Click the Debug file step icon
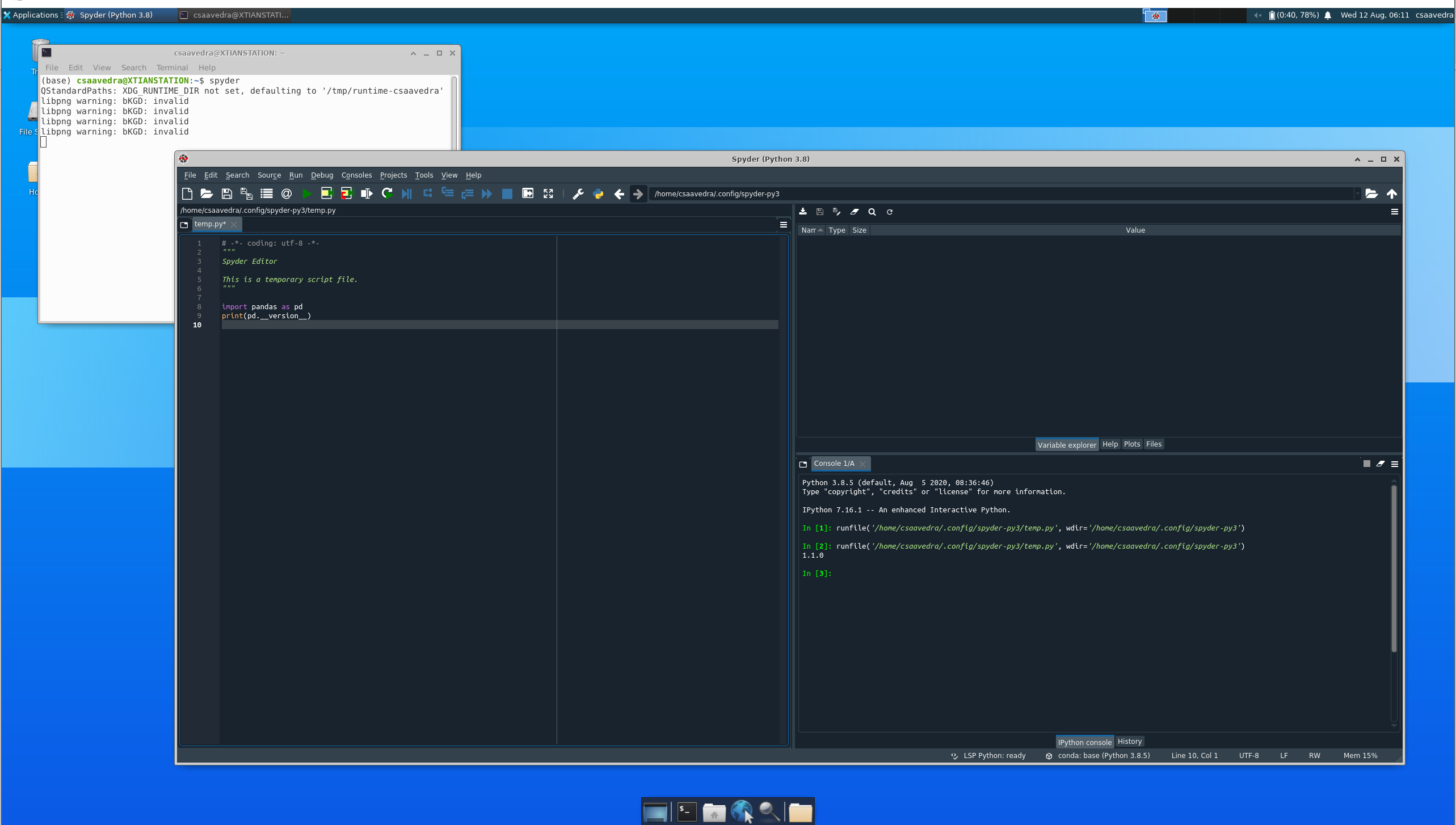1456x825 pixels. tap(406, 194)
